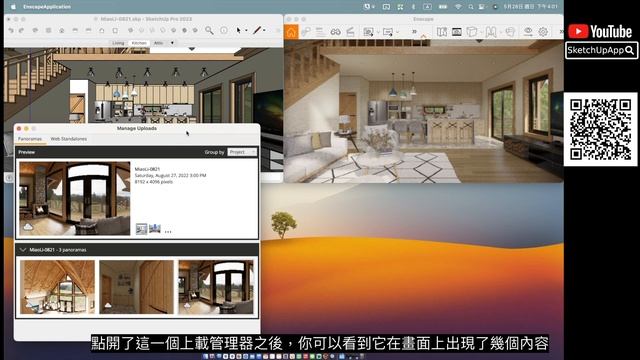Select the barn door panorama thumbnail
The image size is (640, 360).
click(136, 287)
